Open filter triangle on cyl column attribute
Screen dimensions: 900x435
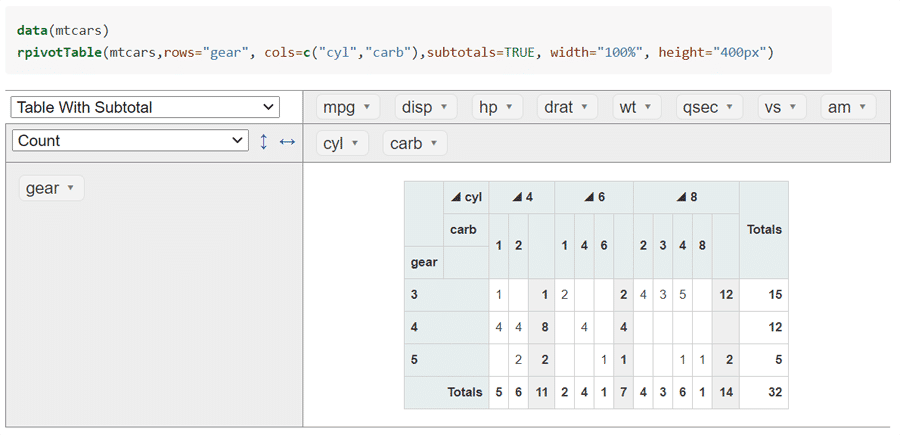point(355,144)
